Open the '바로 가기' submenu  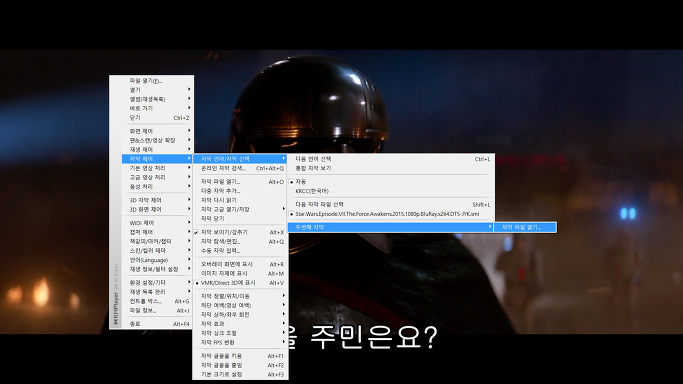[157, 108]
